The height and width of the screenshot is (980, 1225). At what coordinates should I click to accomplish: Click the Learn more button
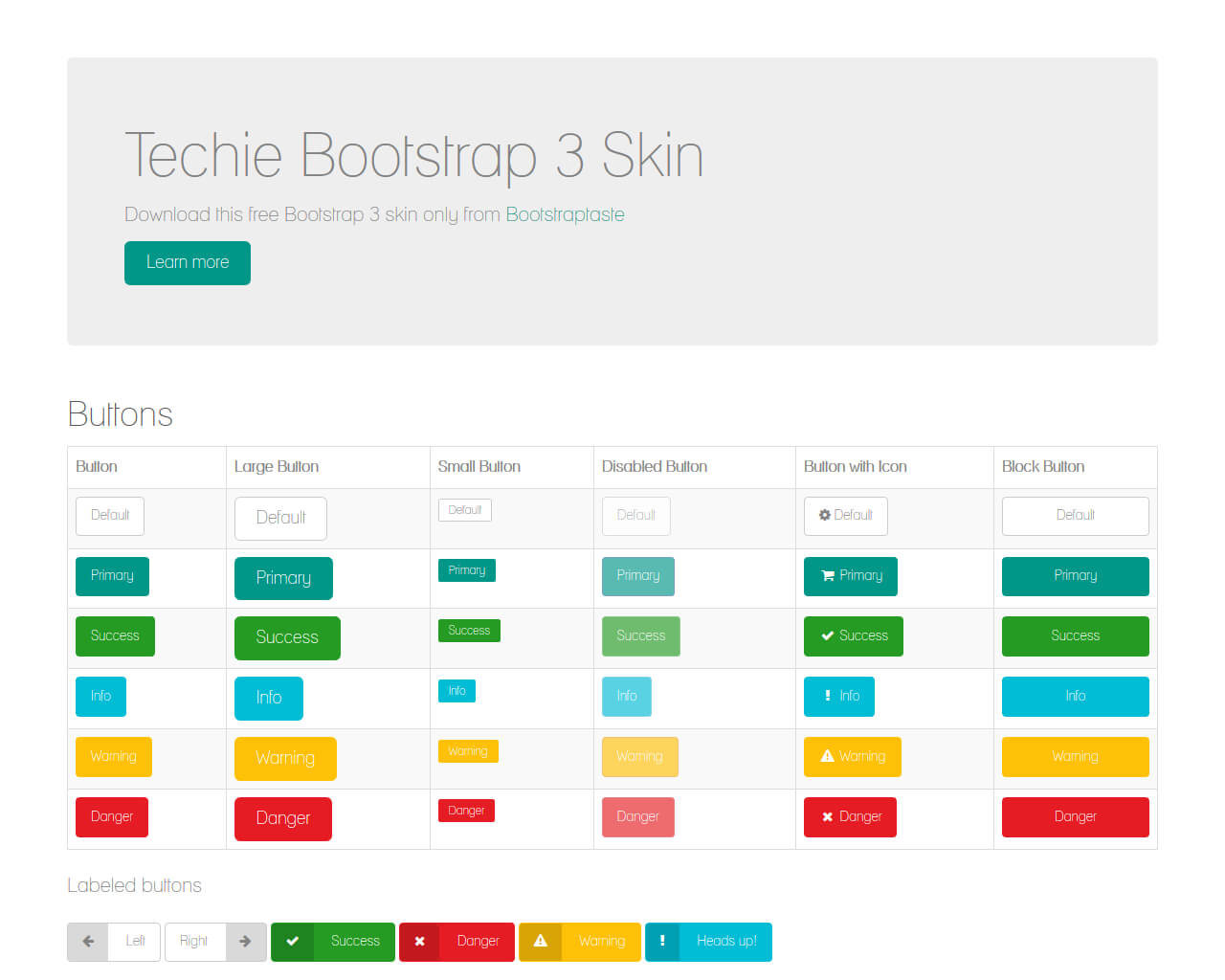[x=188, y=263]
